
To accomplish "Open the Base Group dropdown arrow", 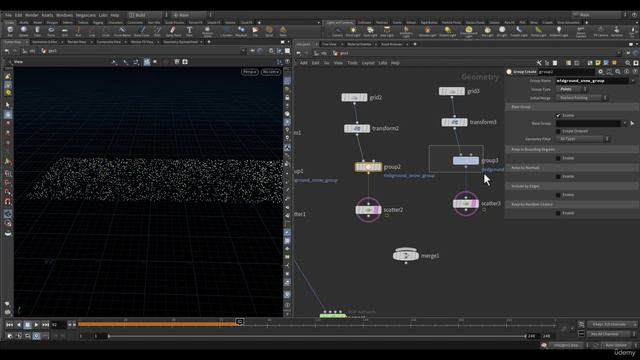I will click(624, 123).
